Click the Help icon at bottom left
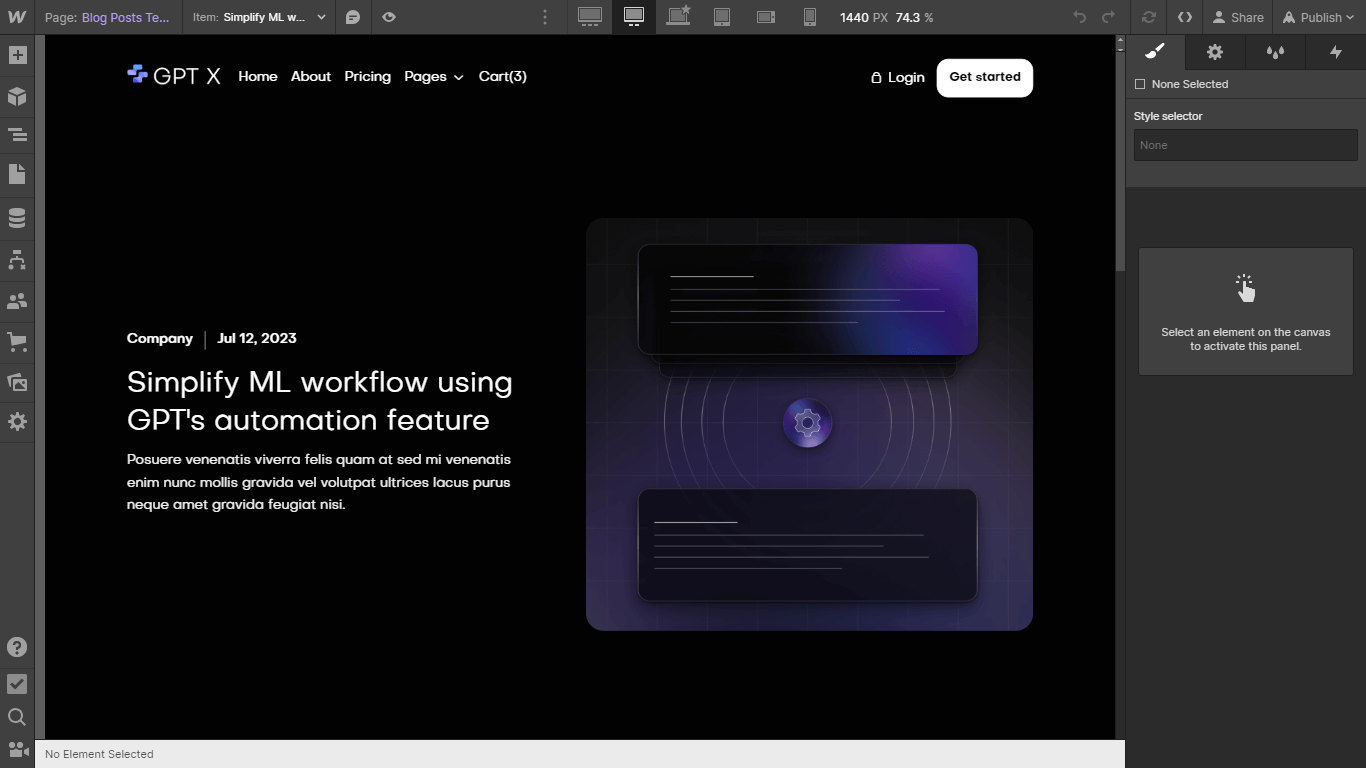Viewport: 1366px width, 768px height. point(17,647)
